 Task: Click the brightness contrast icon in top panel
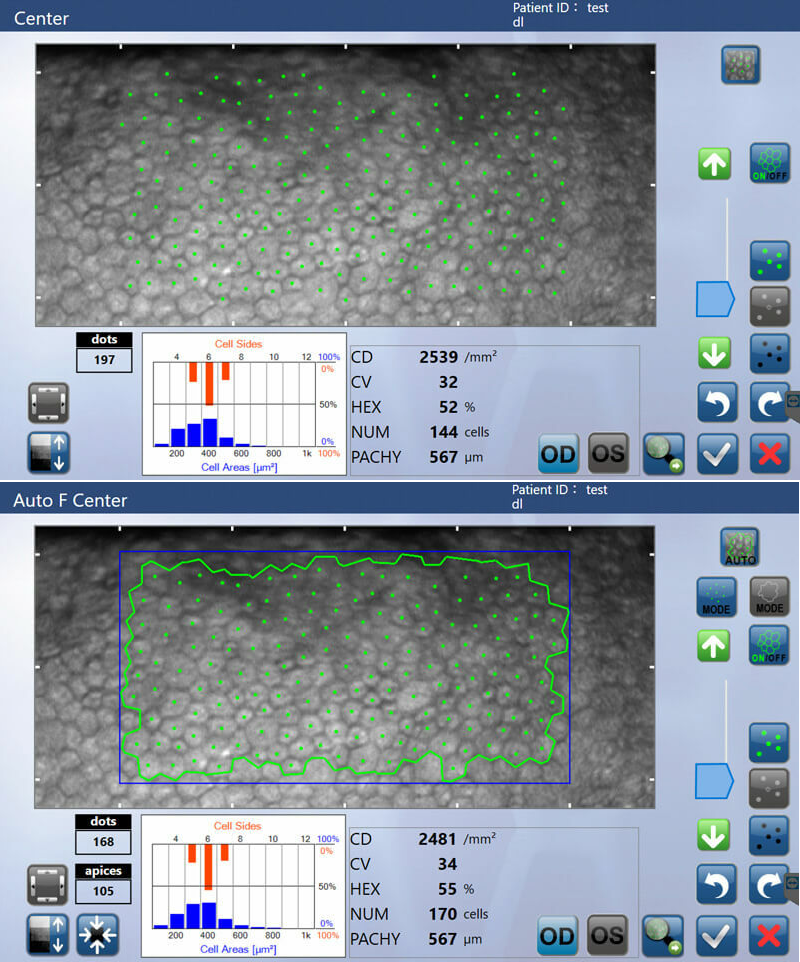point(48,452)
